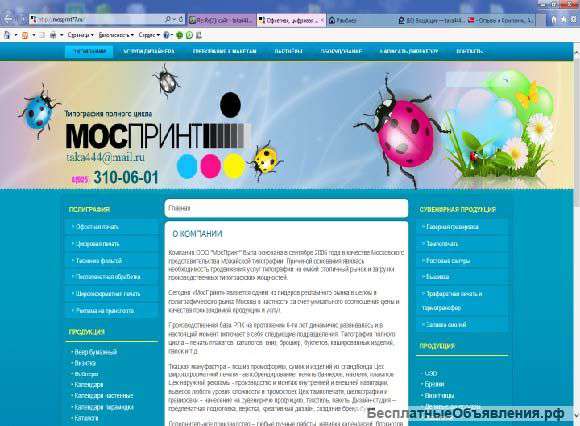Open 'Веер бумажный' product link
This screenshot has height=426, width=580.
pyautogui.click(x=95, y=352)
